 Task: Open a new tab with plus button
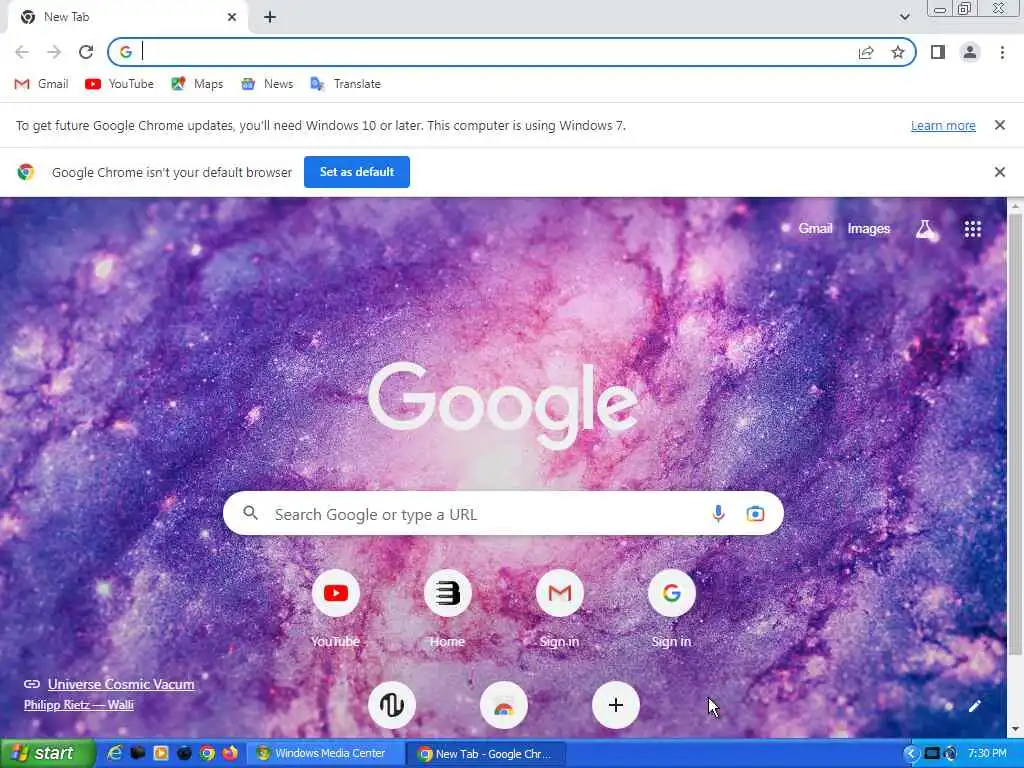(270, 17)
